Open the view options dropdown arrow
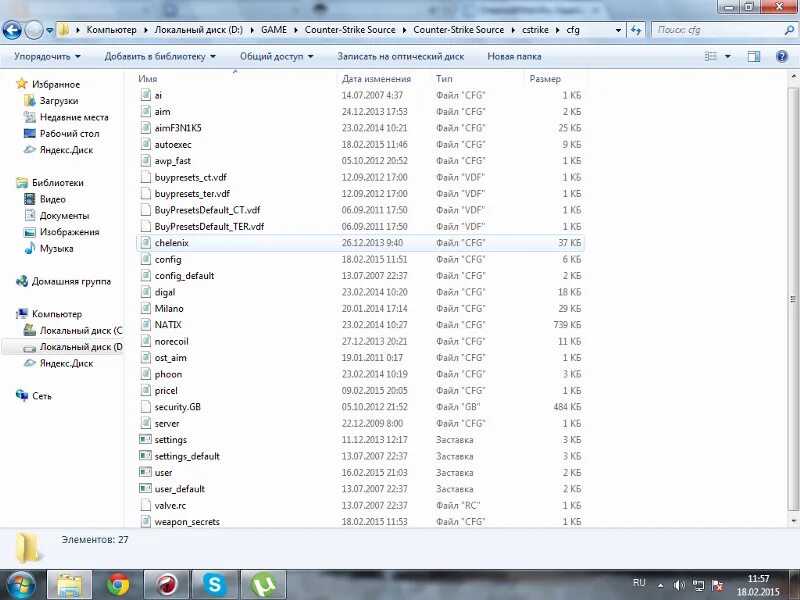Viewport: 800px width, 600px height. coord(728,56)
